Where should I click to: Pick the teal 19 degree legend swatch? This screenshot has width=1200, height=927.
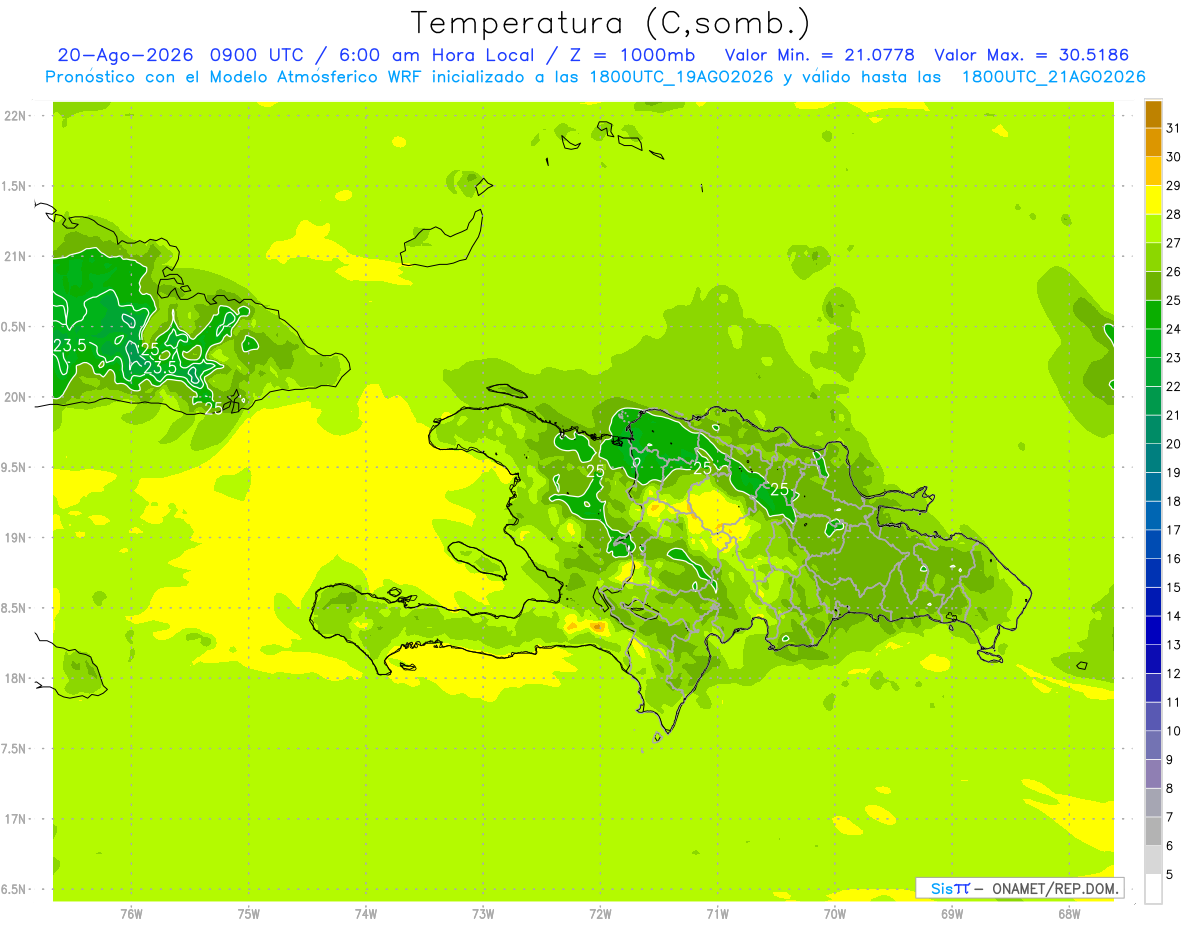[x=1153, y=487]
